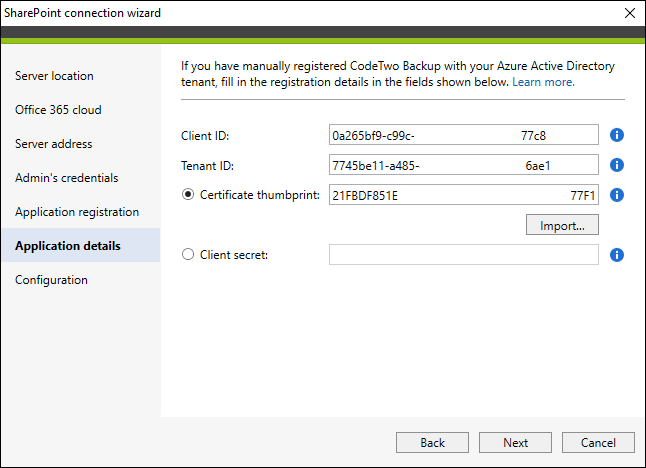The height and width of the screenshot is (468, 646).
Task: Proceed with the Next button
Action: 515,442
